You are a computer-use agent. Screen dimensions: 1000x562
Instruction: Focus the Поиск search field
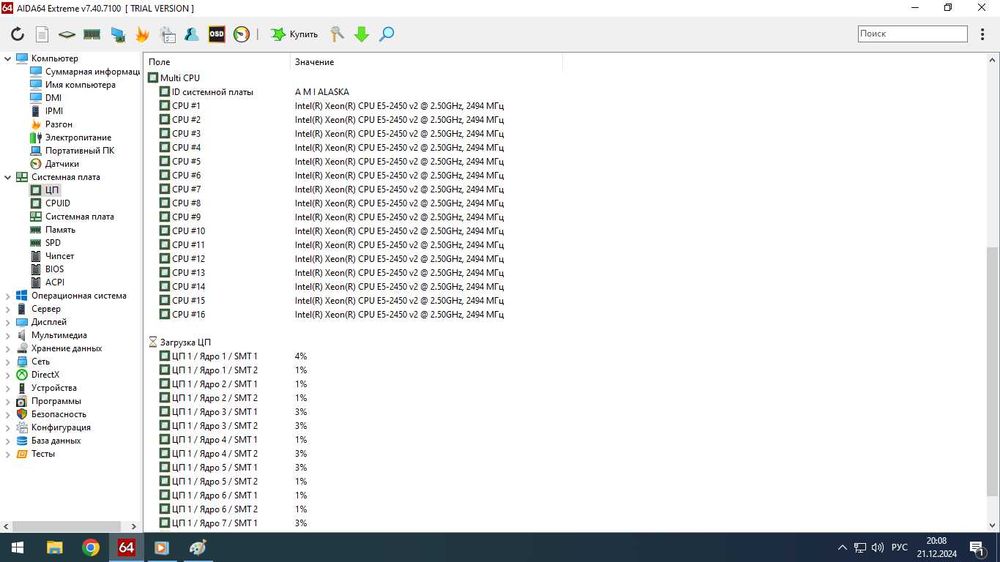(913, 34)
